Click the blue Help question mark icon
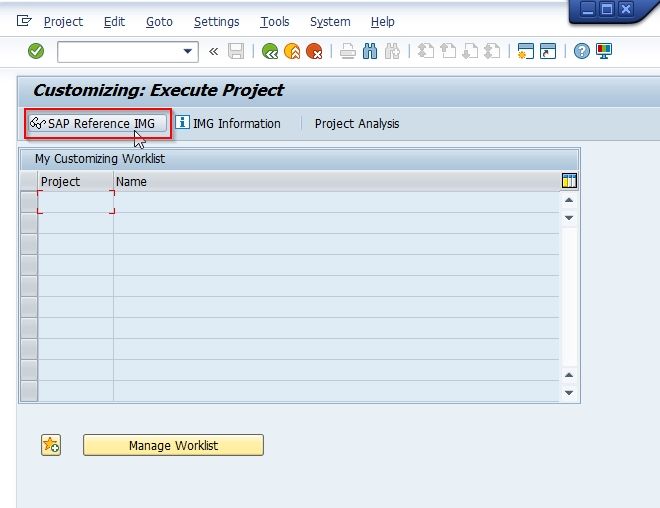Image resolution: width=660 pixels, height=508 pixels. (x=582, y=51)
